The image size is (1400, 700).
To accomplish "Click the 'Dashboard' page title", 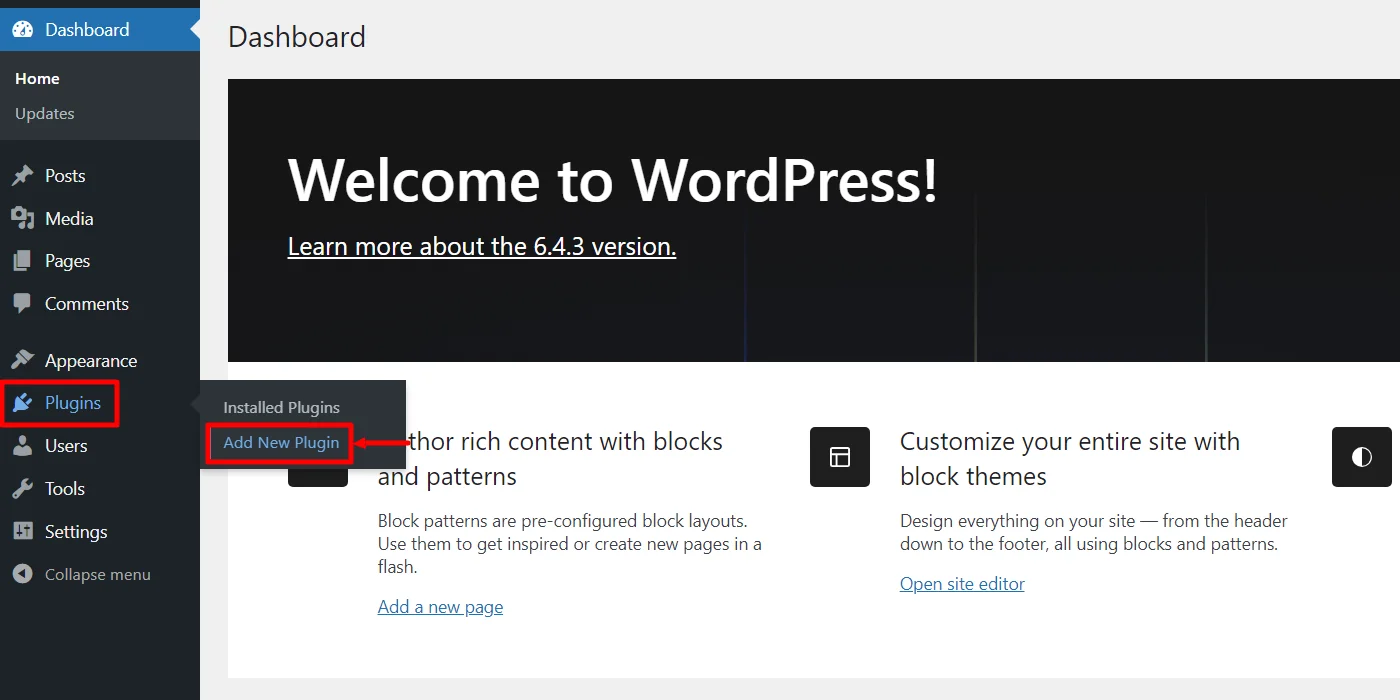I will coord(297,37).
